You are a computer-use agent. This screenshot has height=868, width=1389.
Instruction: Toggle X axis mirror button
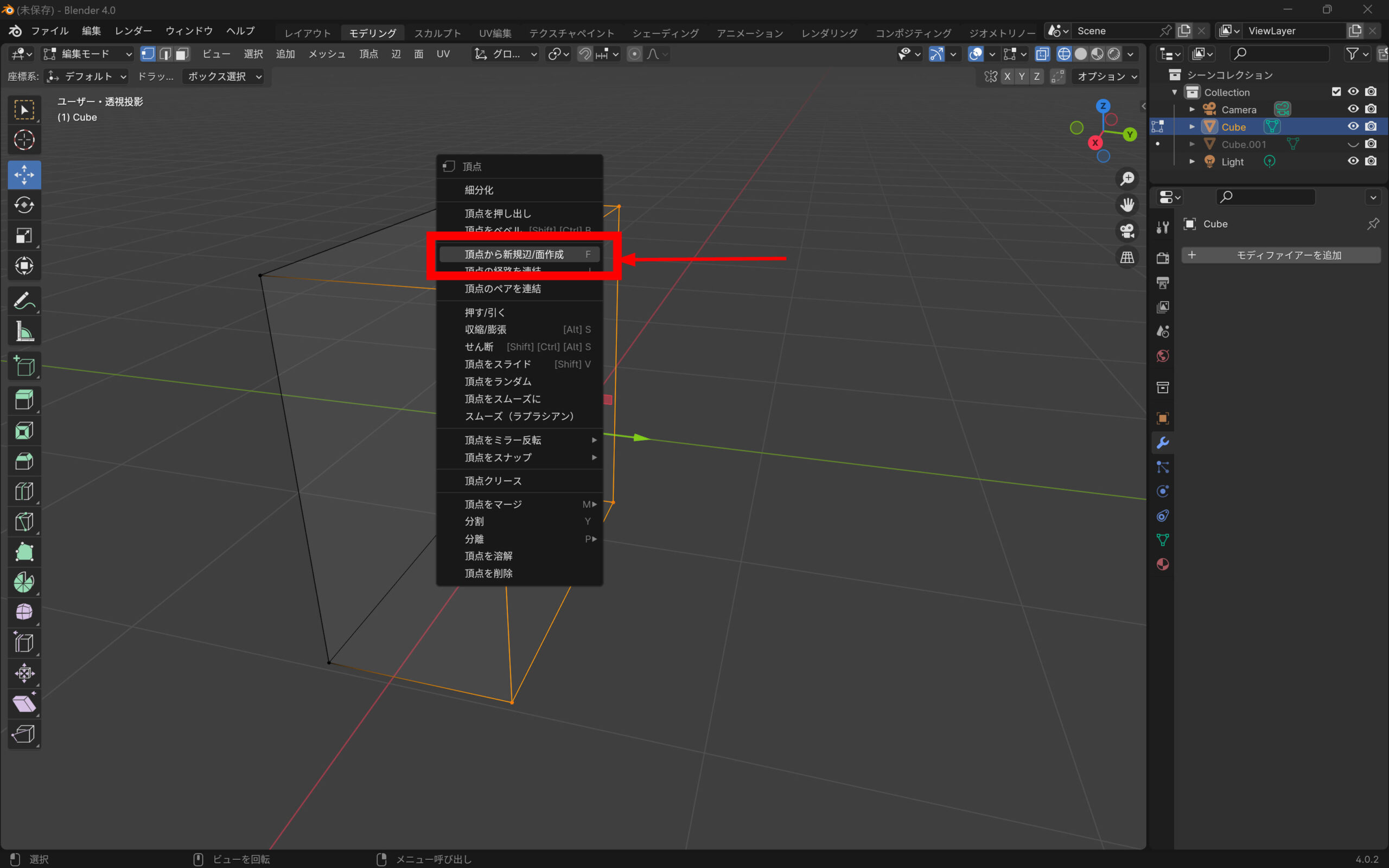(x=1006, y=76)
